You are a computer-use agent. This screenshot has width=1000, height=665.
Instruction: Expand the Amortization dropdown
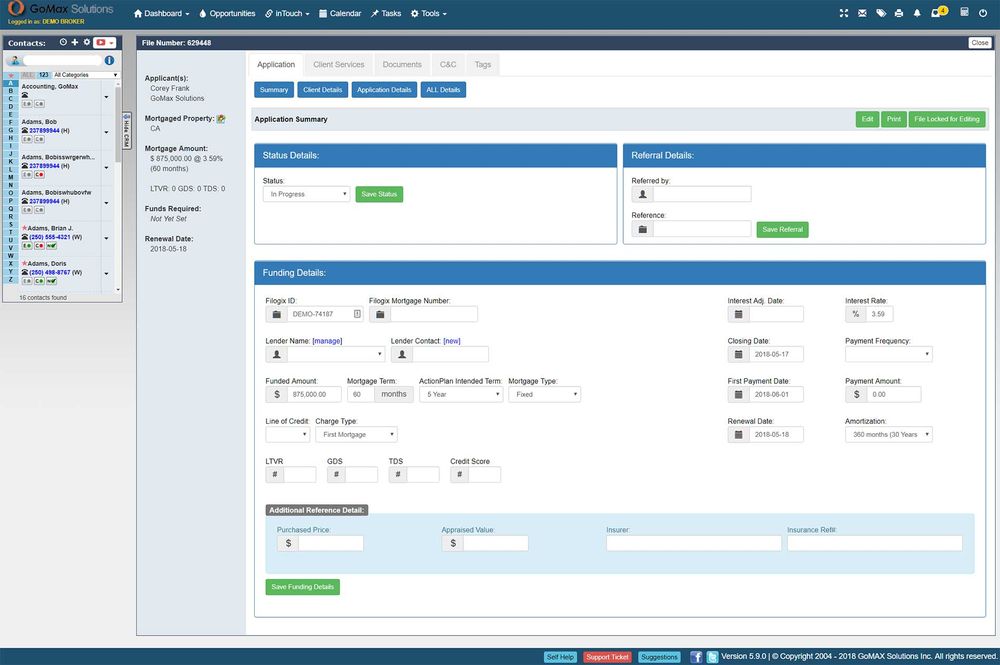(888, 435)
